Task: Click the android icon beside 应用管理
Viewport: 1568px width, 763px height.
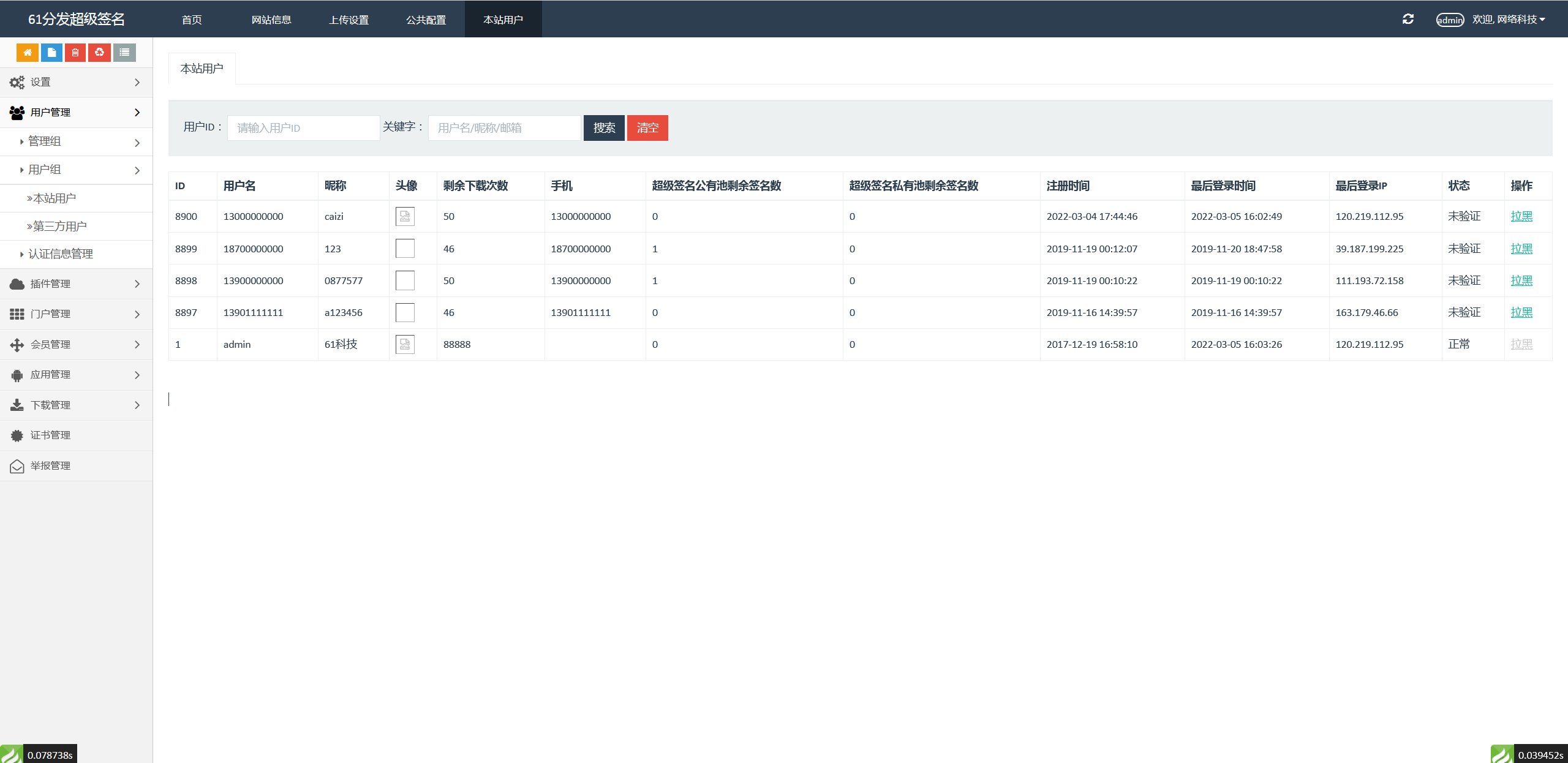Action: tap(17, 375)
